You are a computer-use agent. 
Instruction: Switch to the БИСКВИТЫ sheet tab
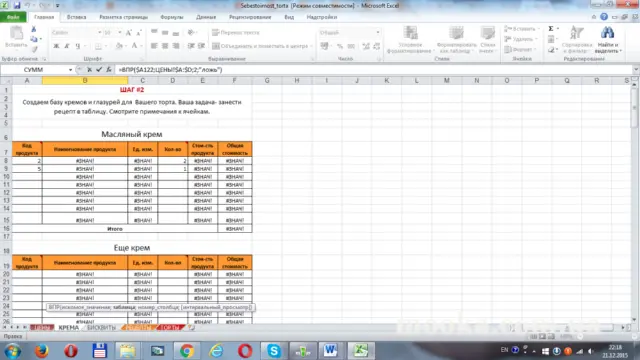[101, 327]
